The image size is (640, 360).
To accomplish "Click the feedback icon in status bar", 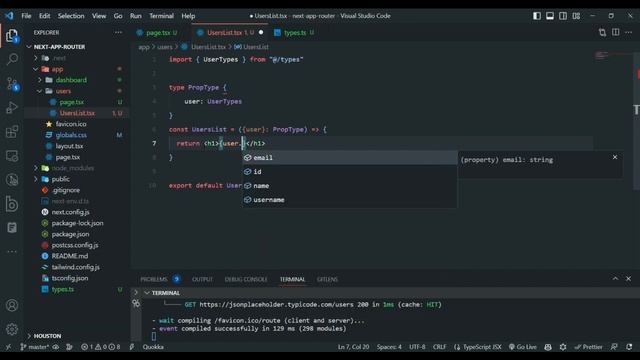I will pyautogui.click(x=614, y=347).
